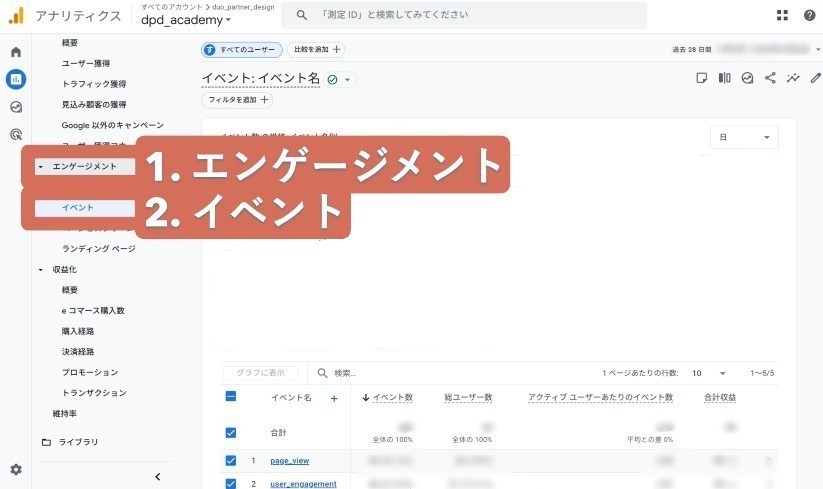Open the chart granularity dropdown showing 日

coord(743,138)
